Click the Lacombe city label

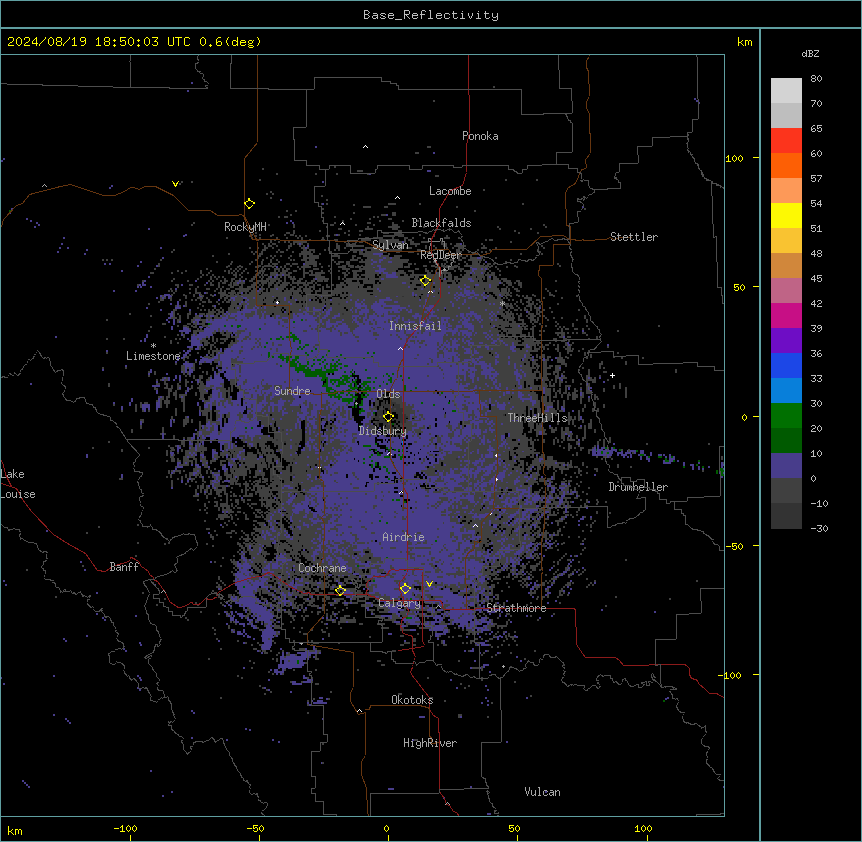click(450, 191)
